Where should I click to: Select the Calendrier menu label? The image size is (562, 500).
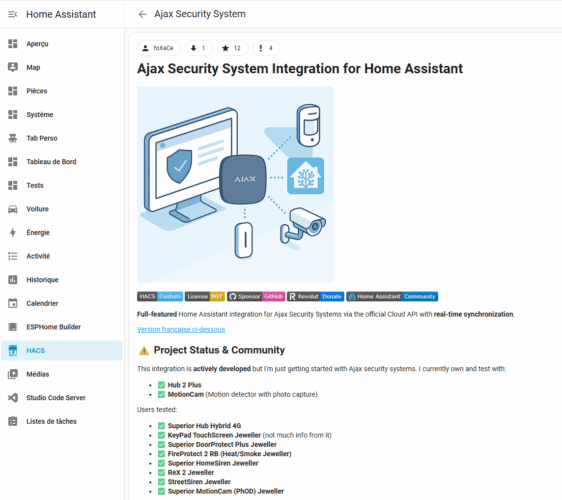pos(42,303)
